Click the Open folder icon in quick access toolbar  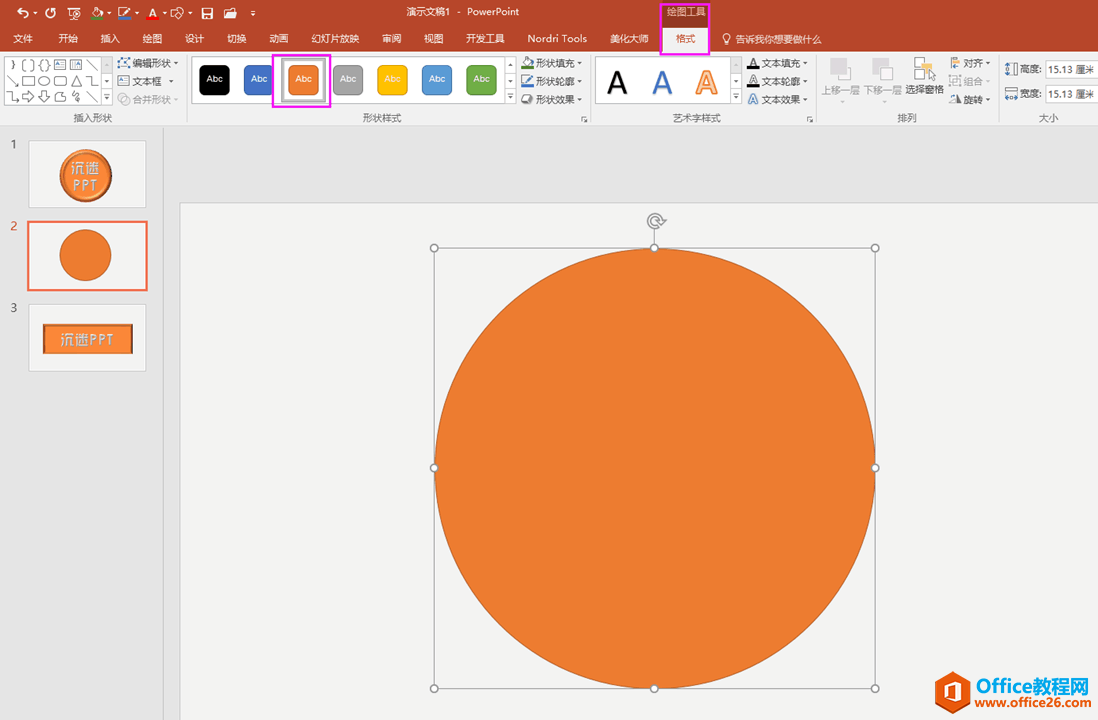pyautogui.click(x=230, y=13)
